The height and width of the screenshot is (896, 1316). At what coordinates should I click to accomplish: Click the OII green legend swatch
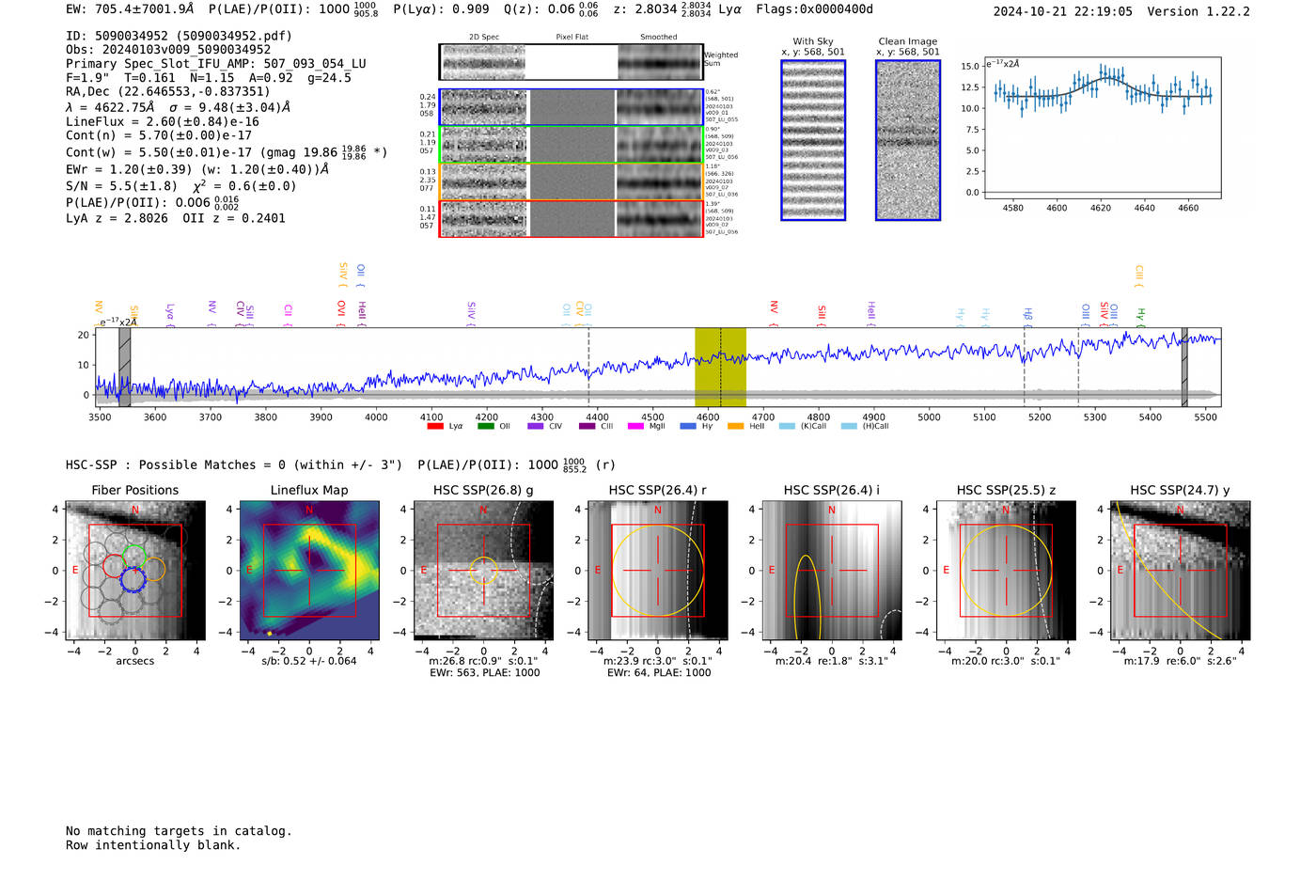pyautogui.click(x=485, y=426)
